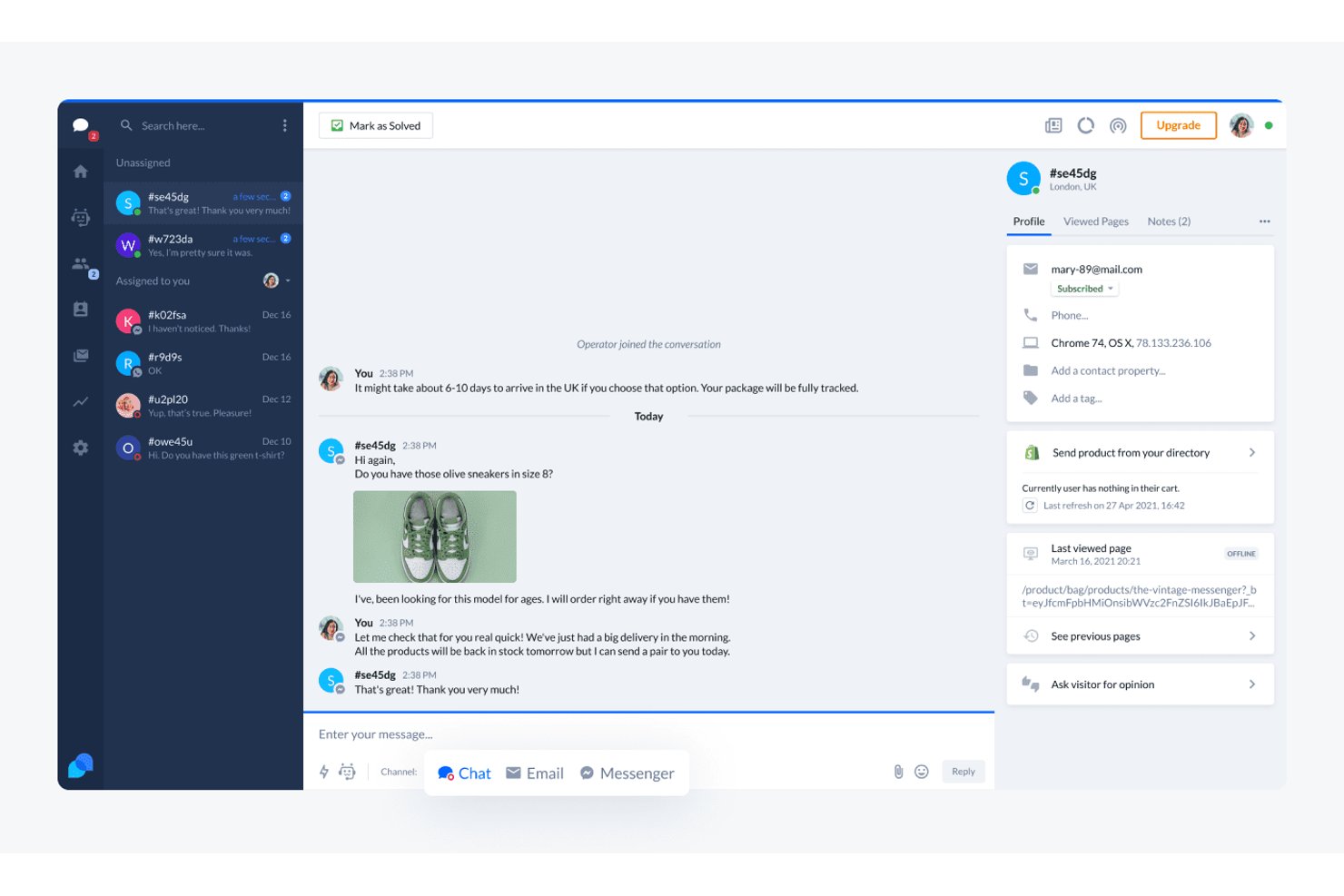Open the chatbots icon in sidebar

click(x=81, y=217)
